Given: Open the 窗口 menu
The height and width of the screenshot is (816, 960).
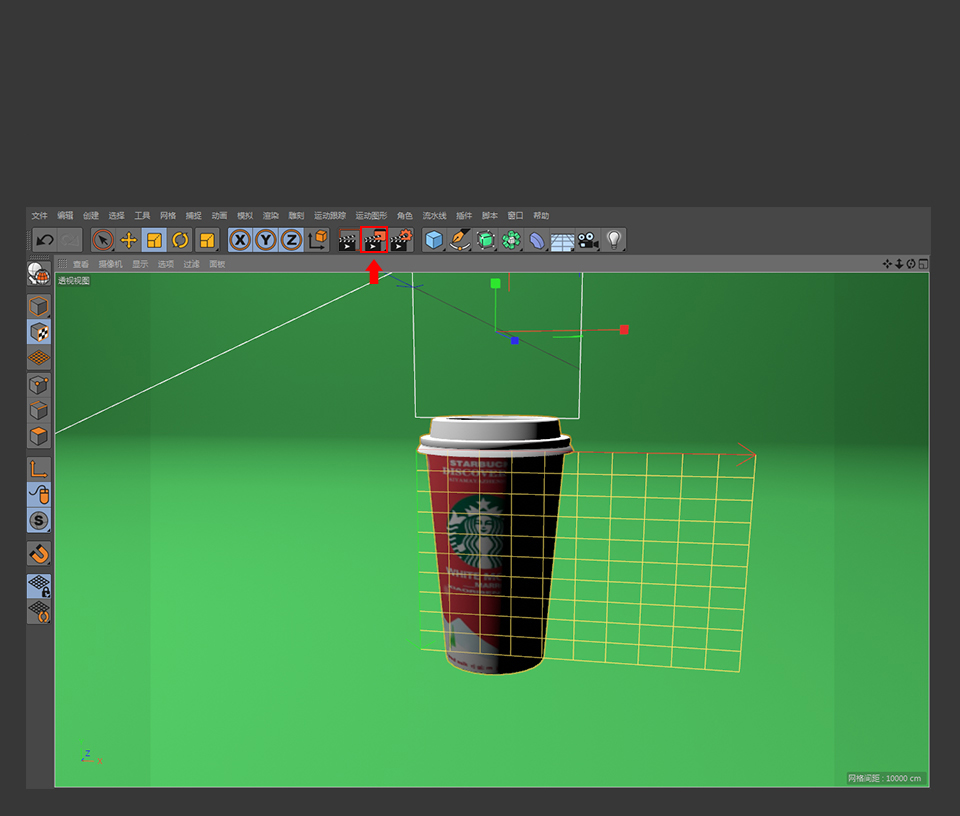Looking at the screenshot, I should point(516,215).
